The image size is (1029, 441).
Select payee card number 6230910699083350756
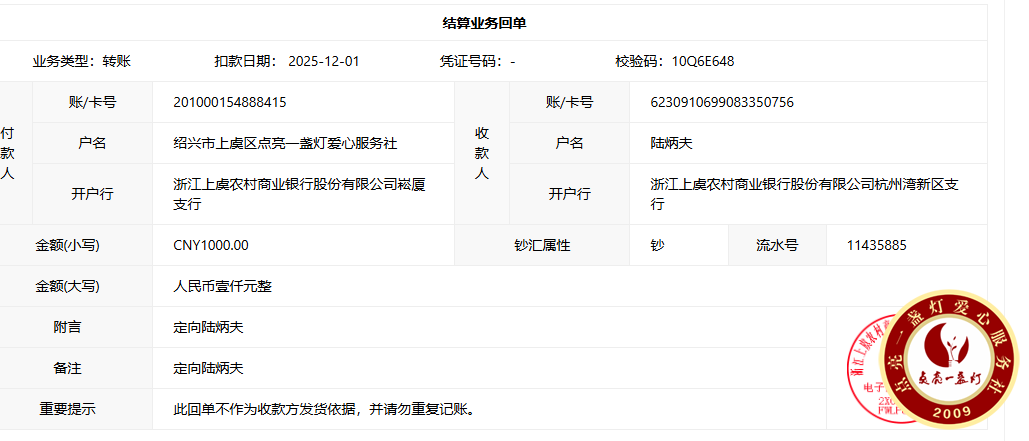point(722,102)
